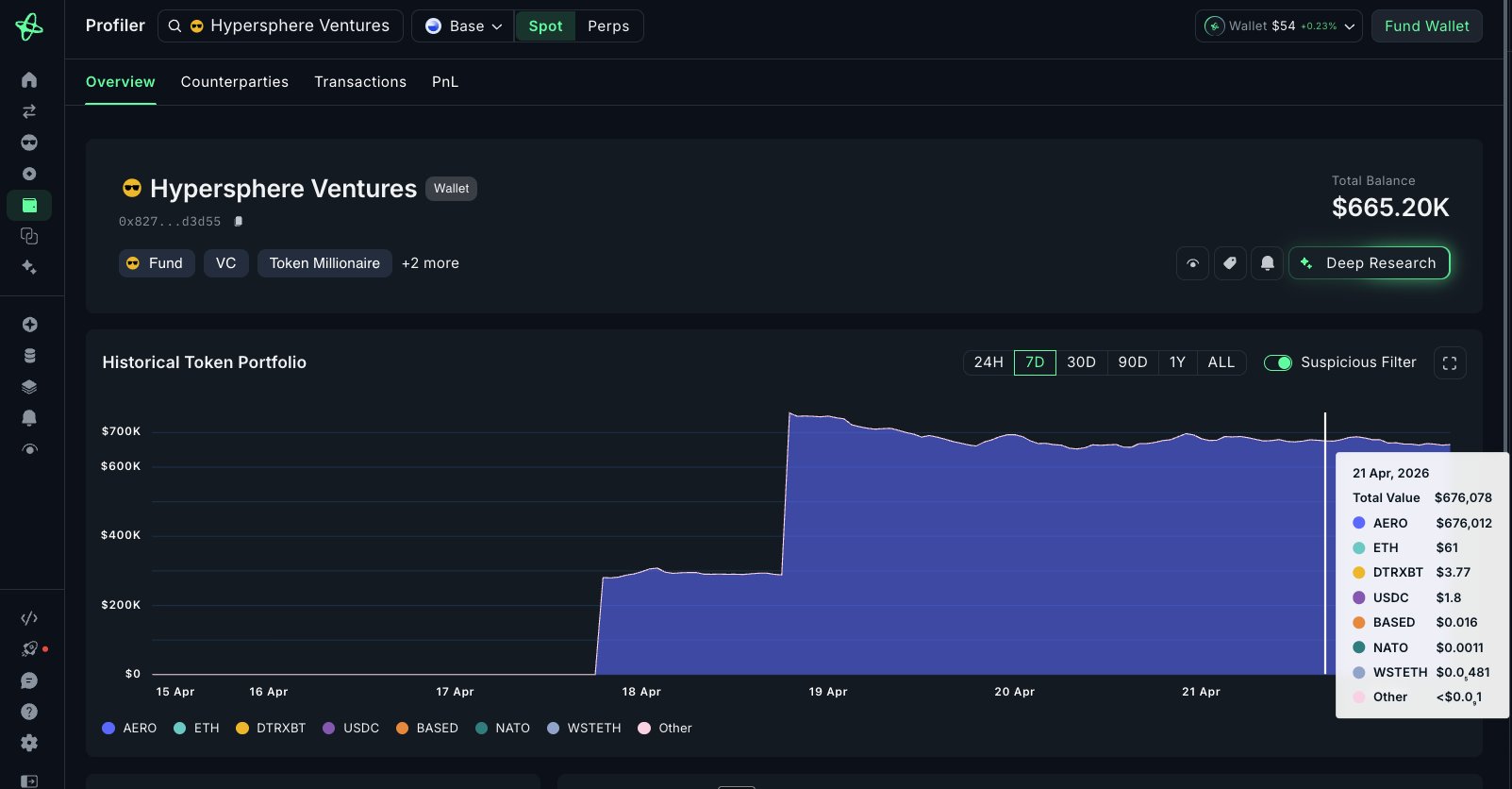
Task: Open the code API icon in the sidebar
Action: click(x=29, y=618)
